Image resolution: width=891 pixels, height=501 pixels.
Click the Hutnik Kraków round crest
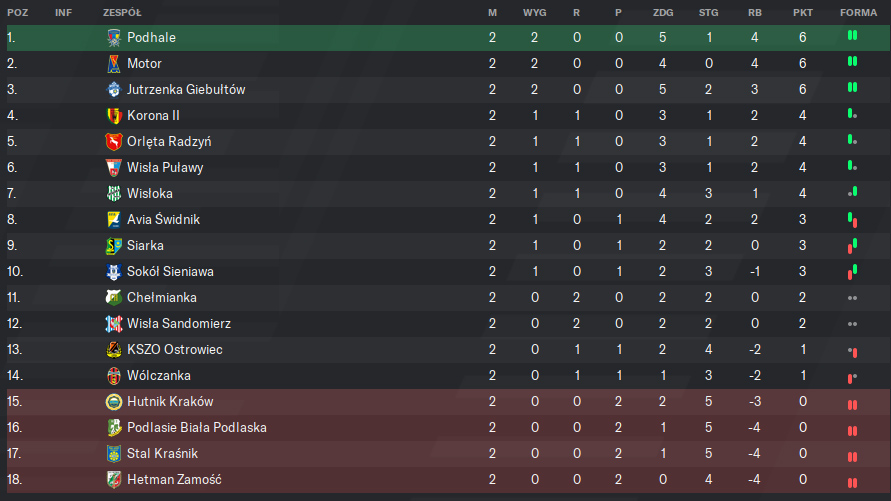114,401
